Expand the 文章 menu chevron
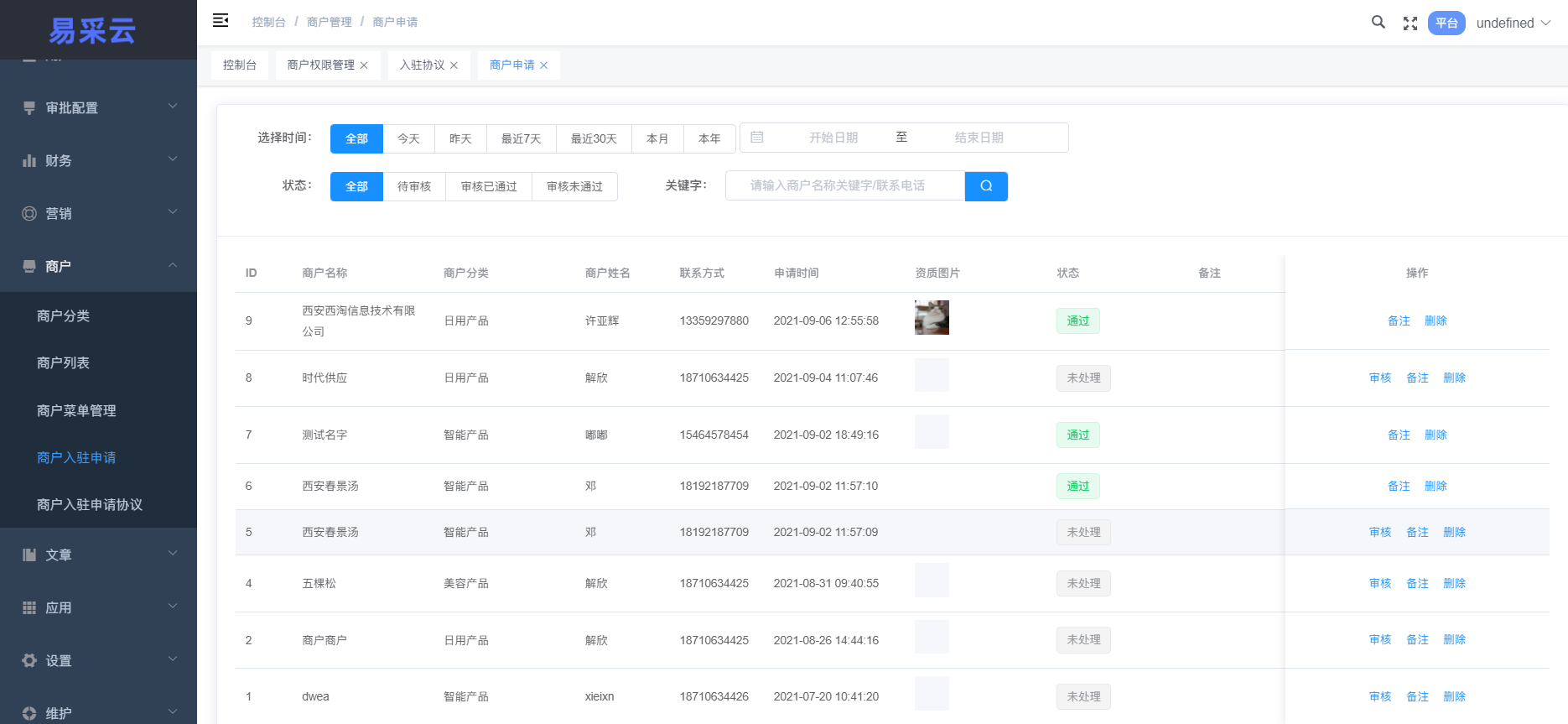The width and height of the screenshot is (1568, 724). pos(173,554)
